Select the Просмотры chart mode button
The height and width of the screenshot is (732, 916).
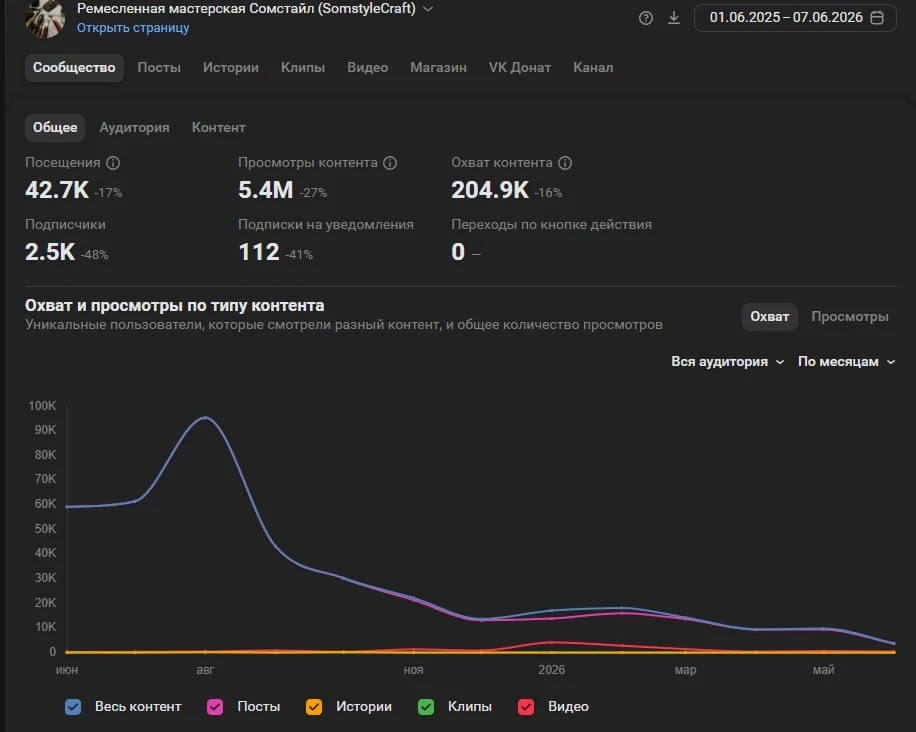(x=849, y=317)
